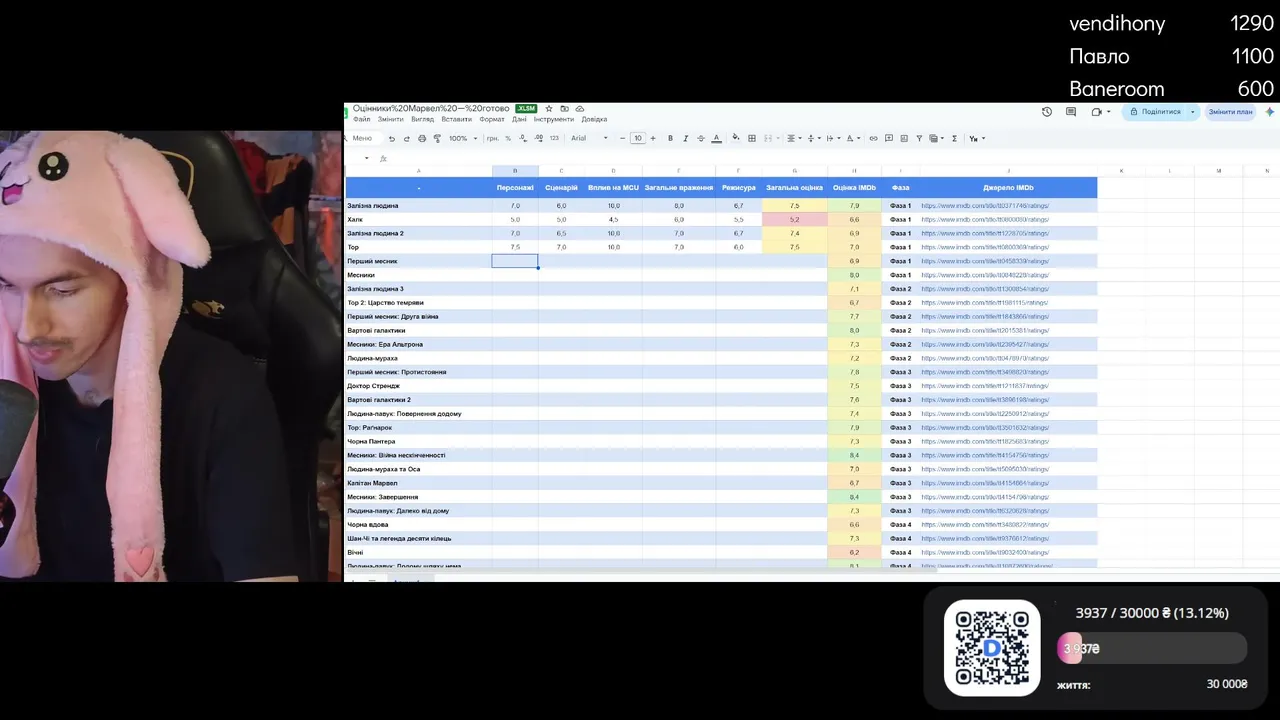Expand the name box dropdown

tap(367, 158)
